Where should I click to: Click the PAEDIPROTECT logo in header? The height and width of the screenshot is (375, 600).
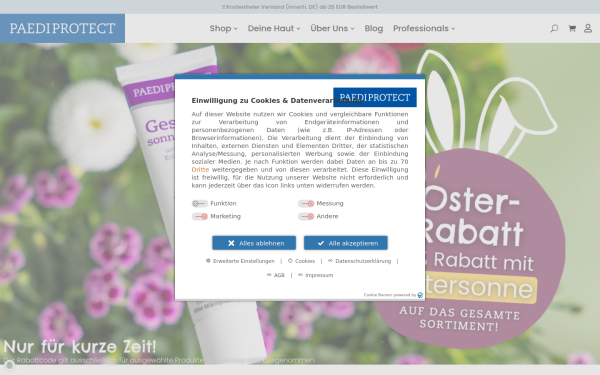(x=62, y=28)
